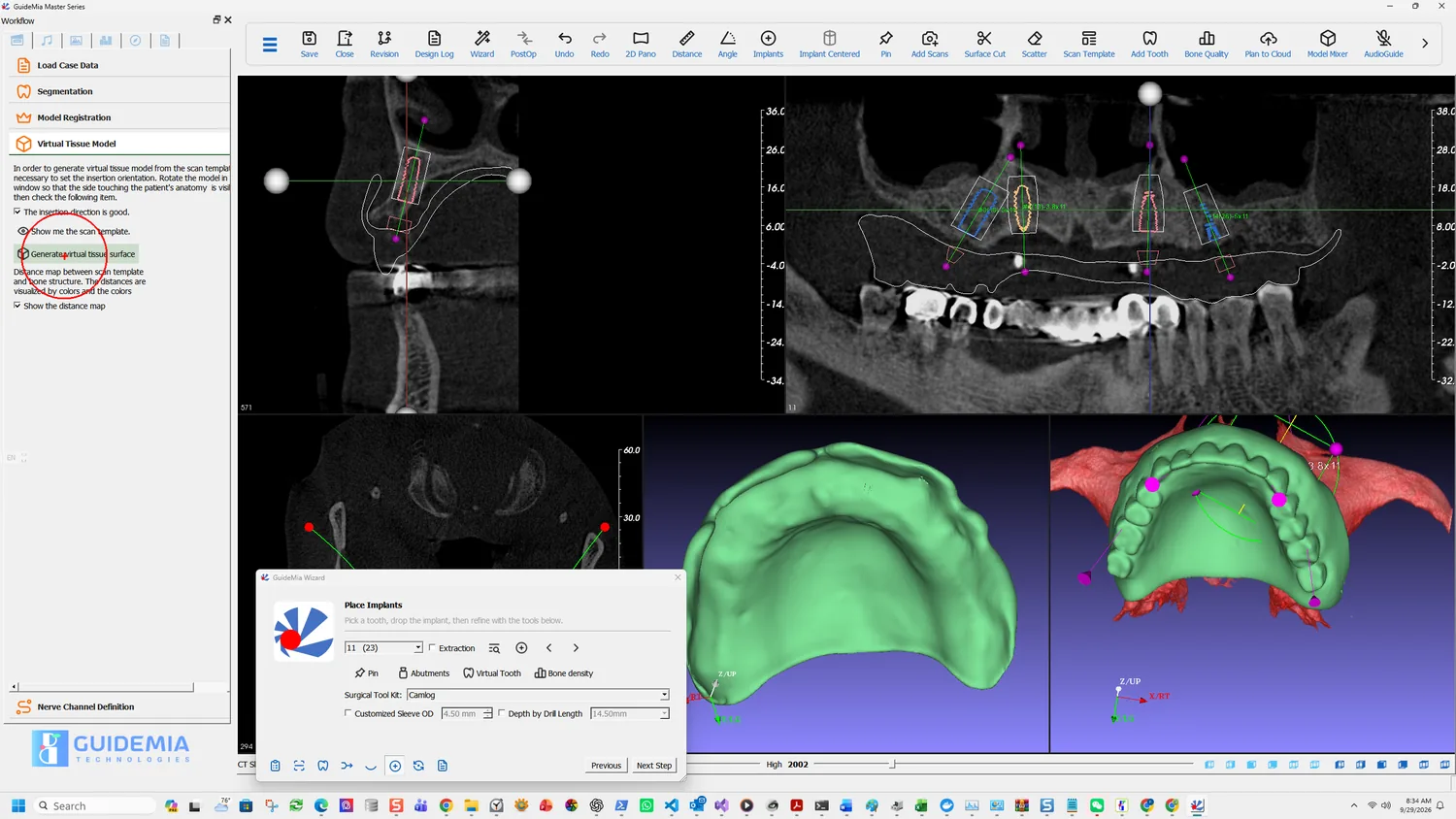Screen dimensions: 1456x819
Task: Click the Save toolbar icon
Action: pos(309,44)
